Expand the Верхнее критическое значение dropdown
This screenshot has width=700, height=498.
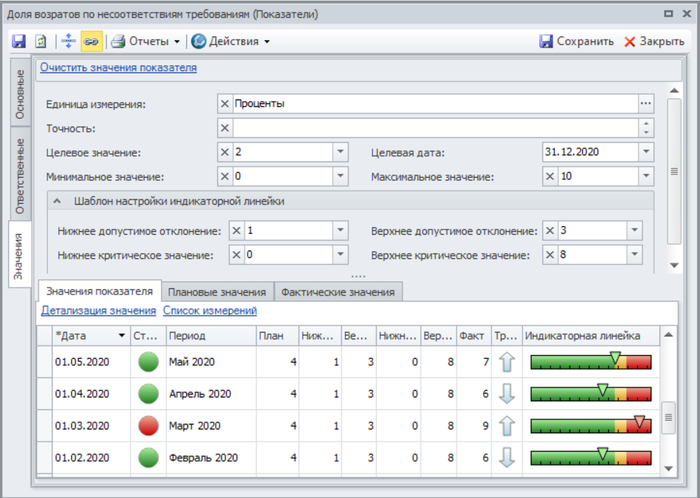click(632, 255)
